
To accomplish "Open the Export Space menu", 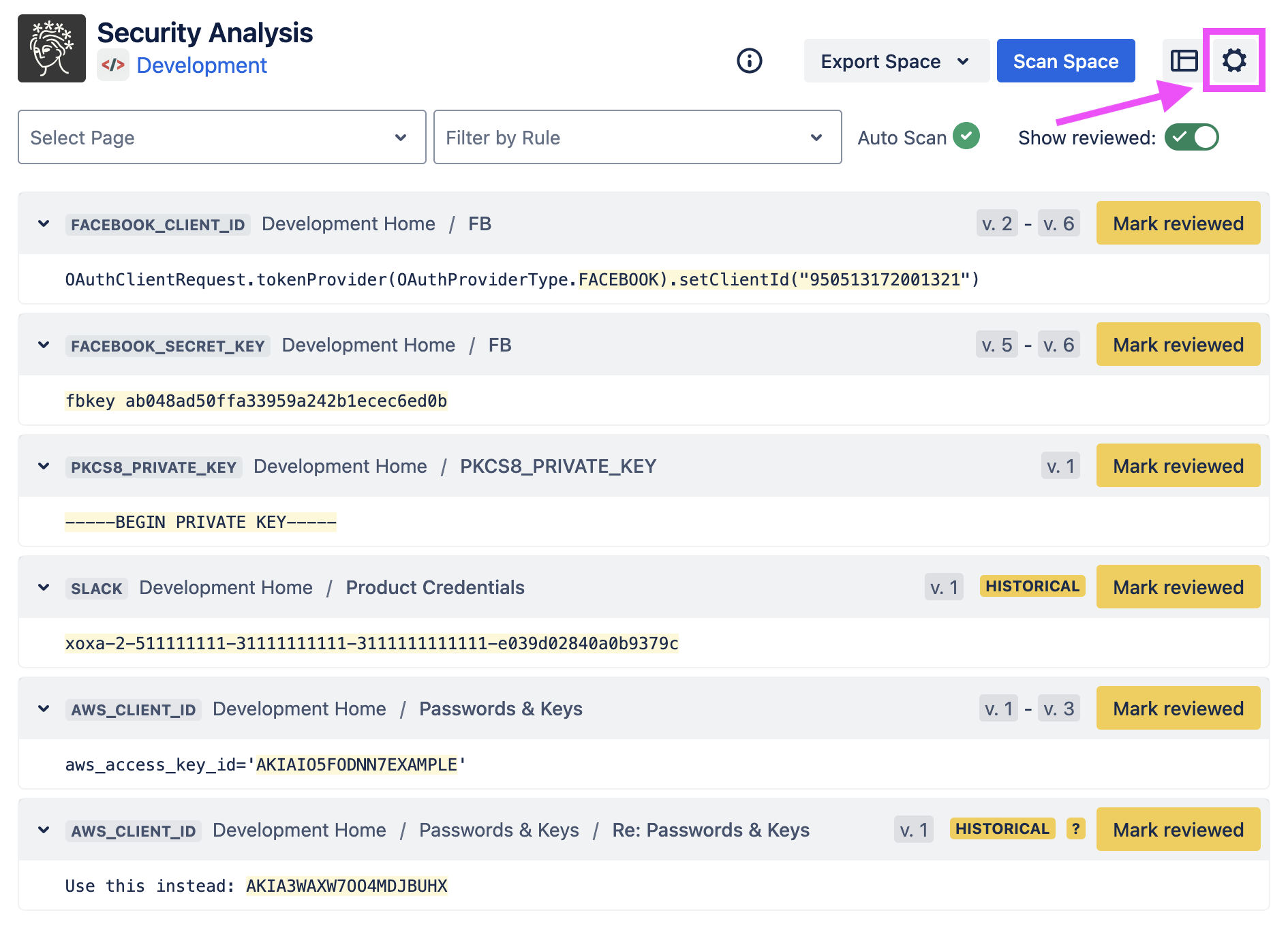I will click(895, 61).
